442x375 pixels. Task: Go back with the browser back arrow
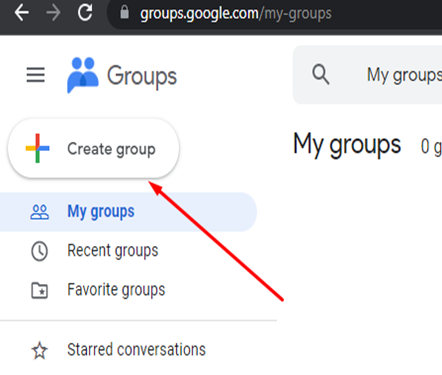coord(22,13)
